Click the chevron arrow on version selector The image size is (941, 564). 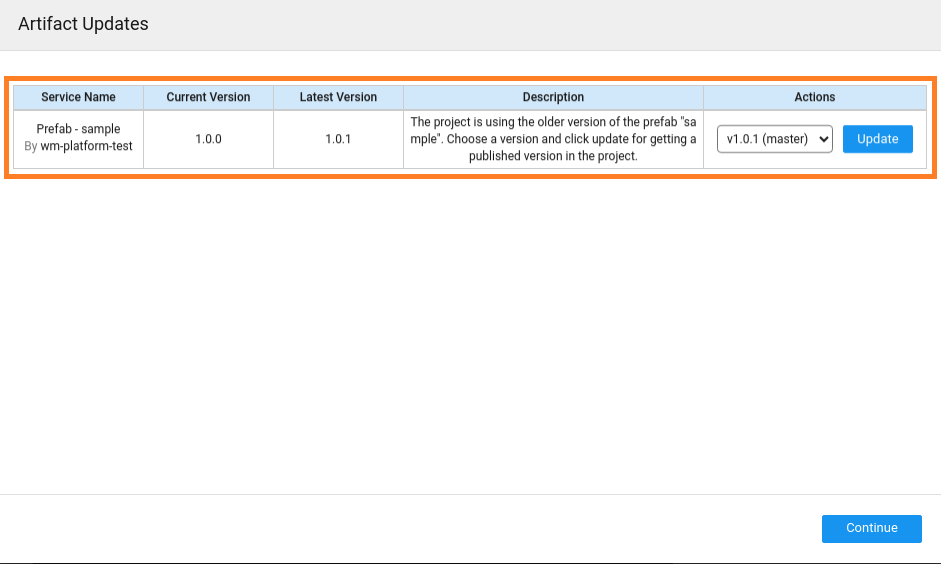pyautogui.click(x=824, y=139)
